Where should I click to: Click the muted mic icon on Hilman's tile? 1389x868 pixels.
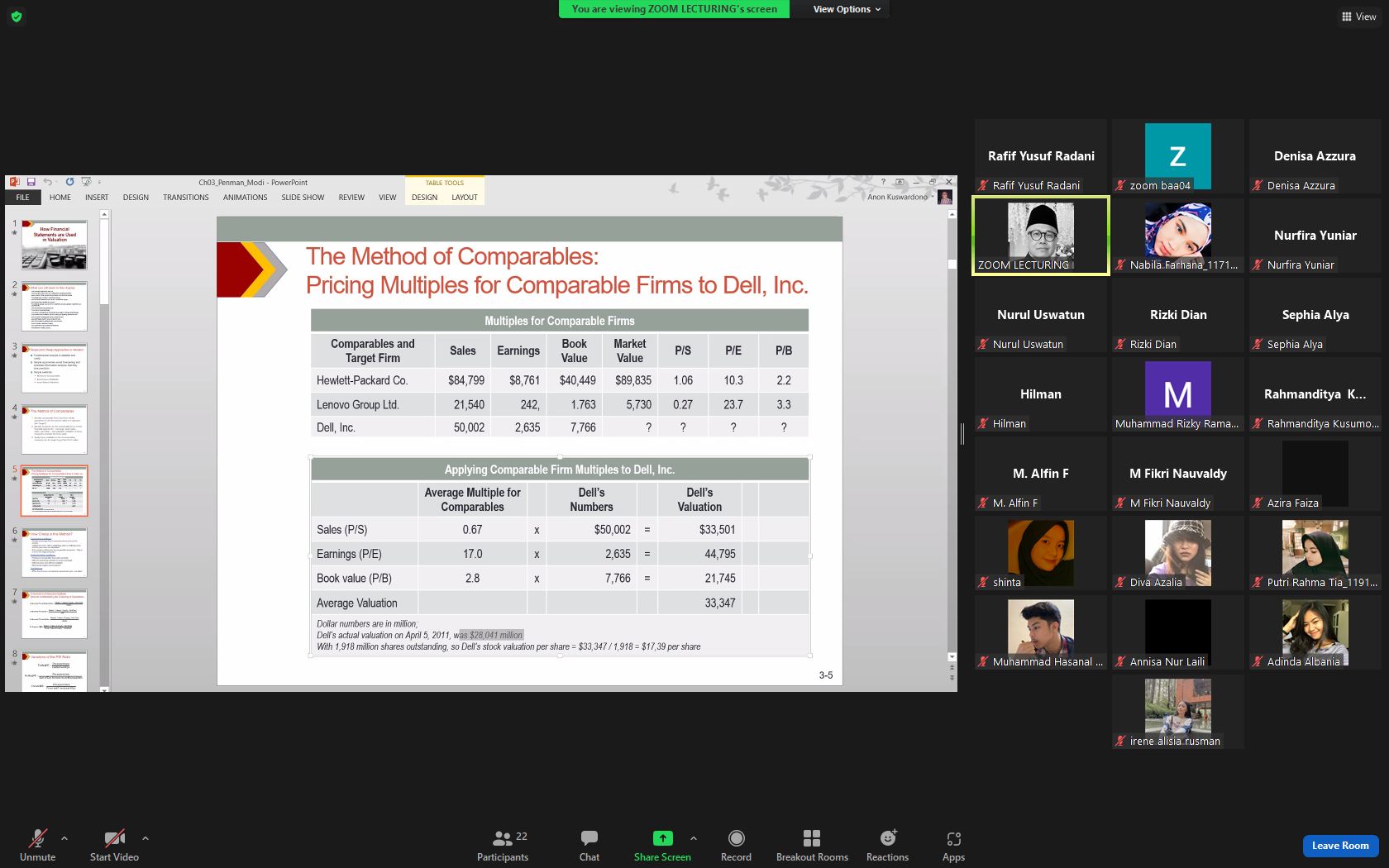(984, 423)
